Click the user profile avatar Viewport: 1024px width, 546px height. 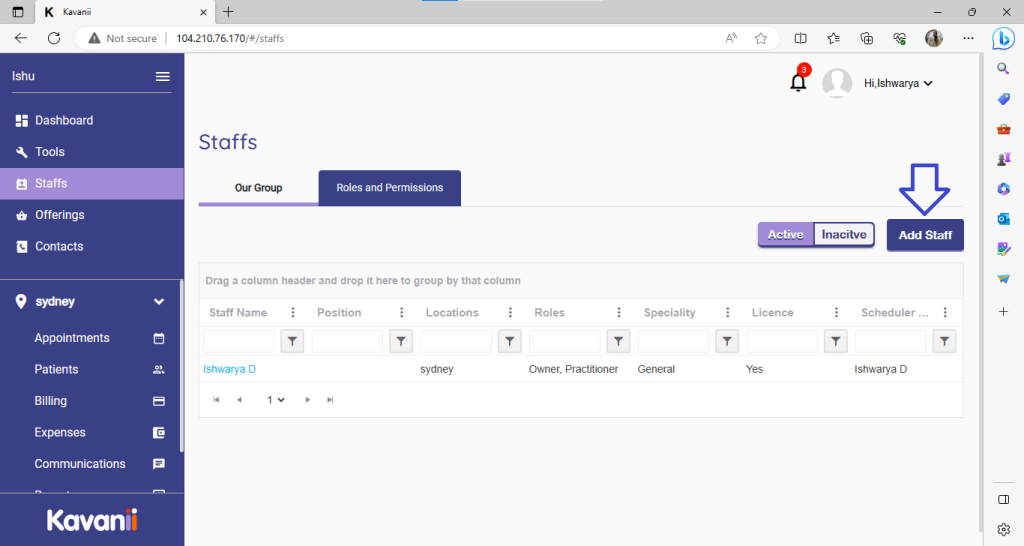coord(836,84)
